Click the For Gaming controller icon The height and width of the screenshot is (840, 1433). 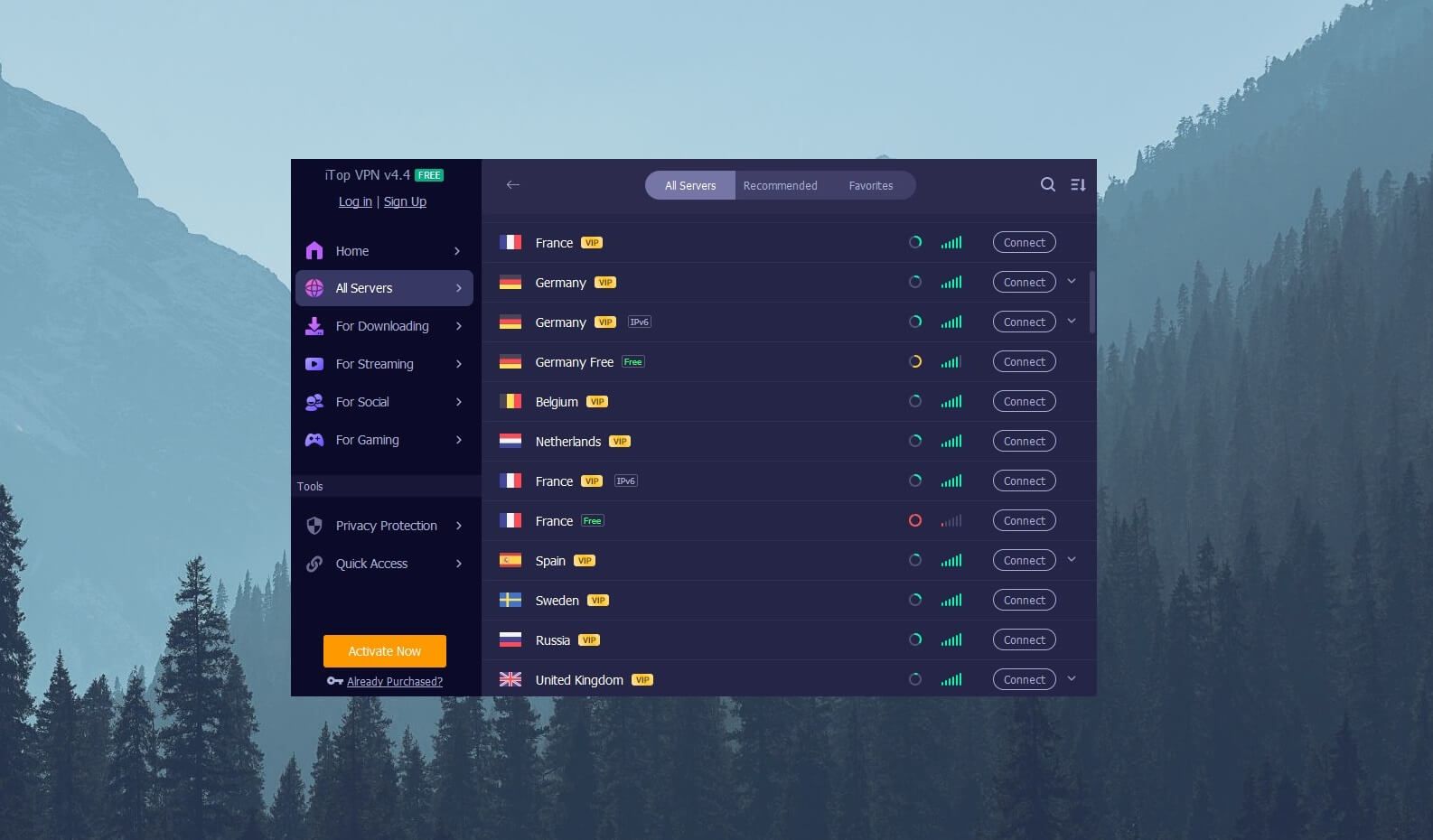coord(314,440)
